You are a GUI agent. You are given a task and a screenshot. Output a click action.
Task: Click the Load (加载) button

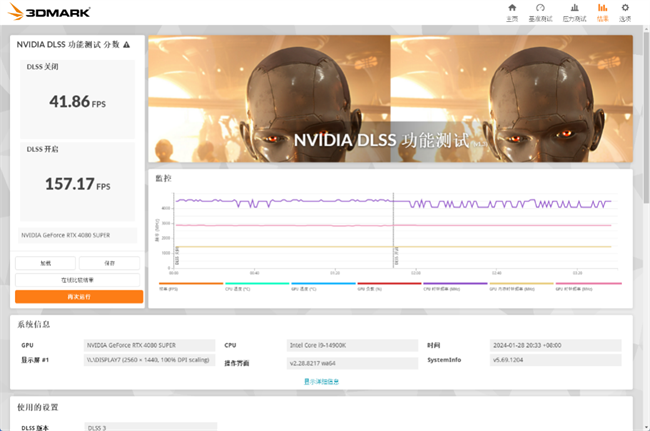[46, 263]
